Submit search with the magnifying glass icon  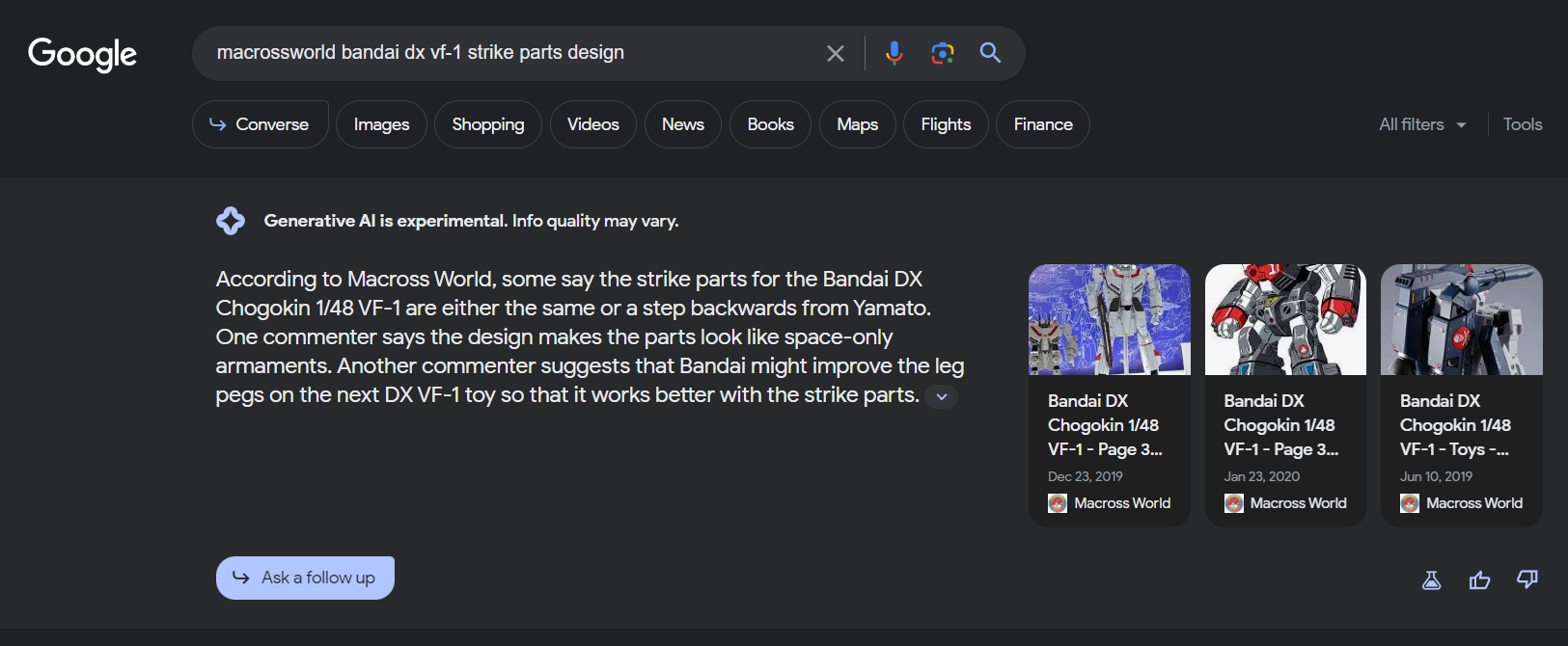click(991, 53)
